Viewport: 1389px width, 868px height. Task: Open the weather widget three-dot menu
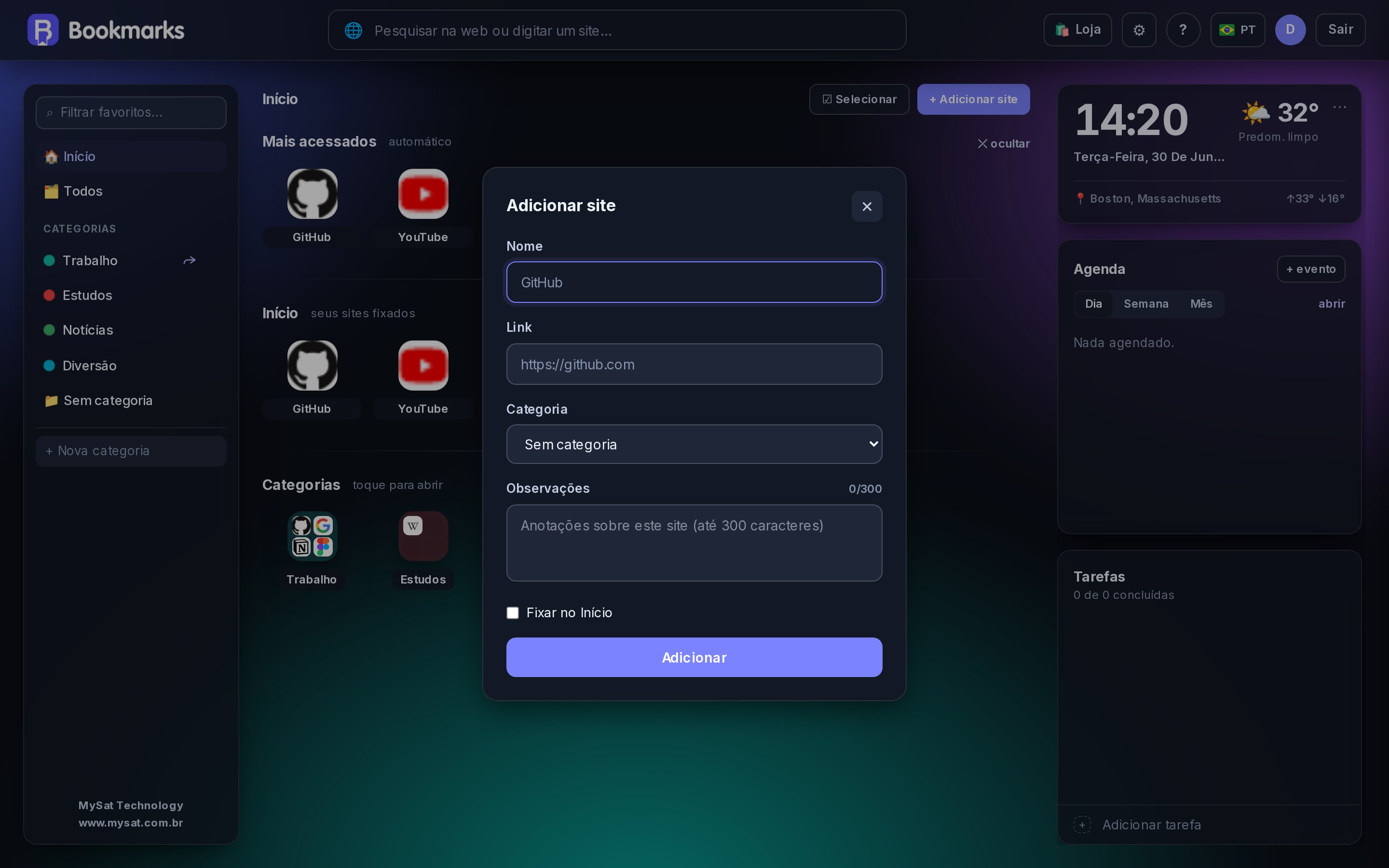point(1340,107)
